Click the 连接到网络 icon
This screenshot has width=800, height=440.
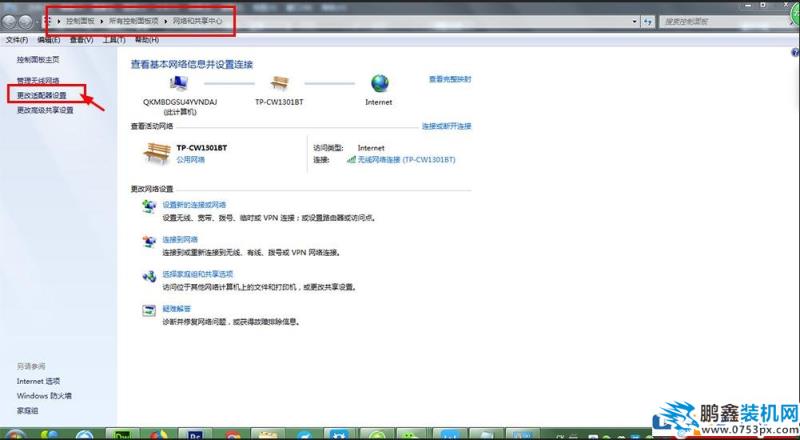pos(149,241)
